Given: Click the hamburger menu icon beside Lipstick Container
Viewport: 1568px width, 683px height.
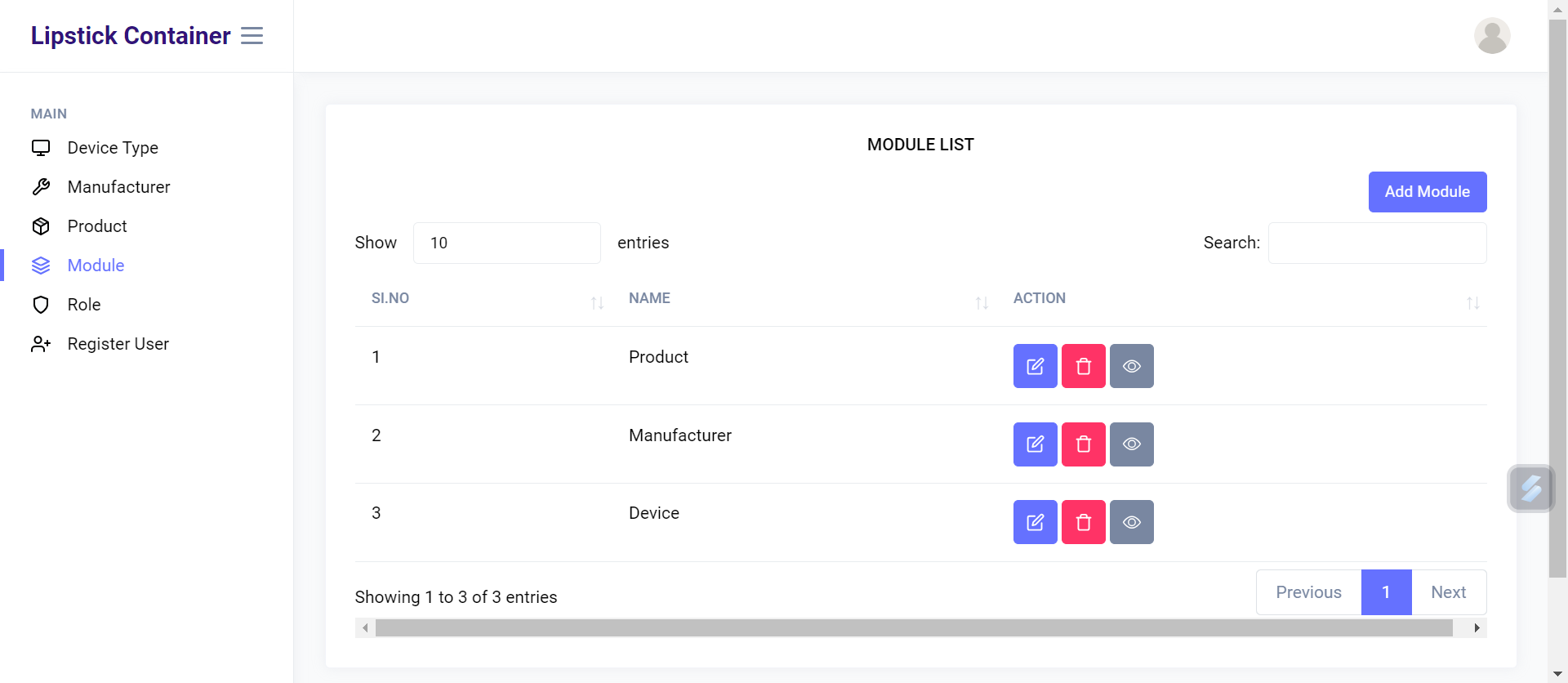Looking at the screenshot, I should [x=252, y=36].
